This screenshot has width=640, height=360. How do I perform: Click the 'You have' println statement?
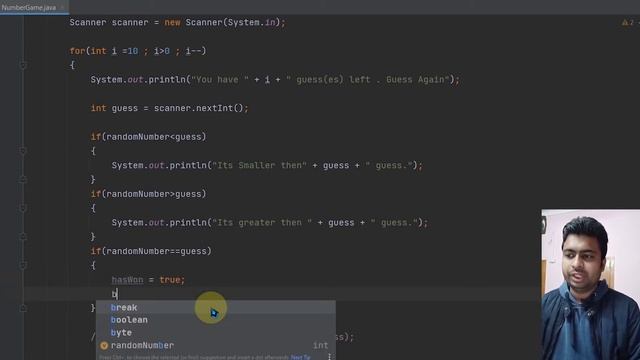click(x=275, y=80)
